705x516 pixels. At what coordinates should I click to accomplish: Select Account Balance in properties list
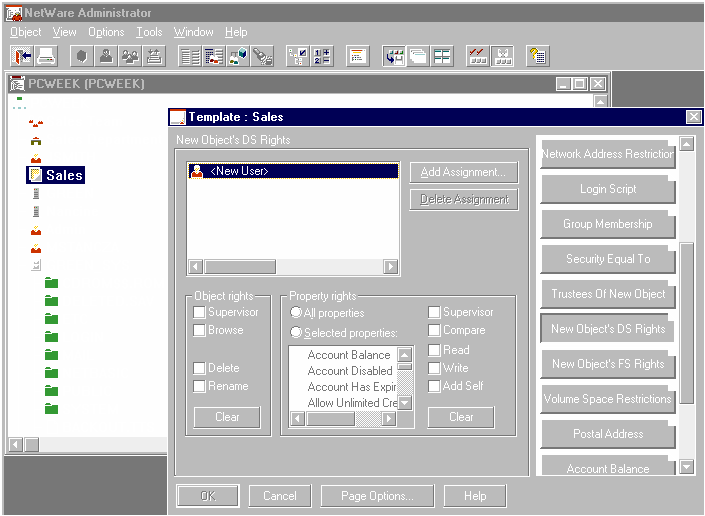[349, 355]
